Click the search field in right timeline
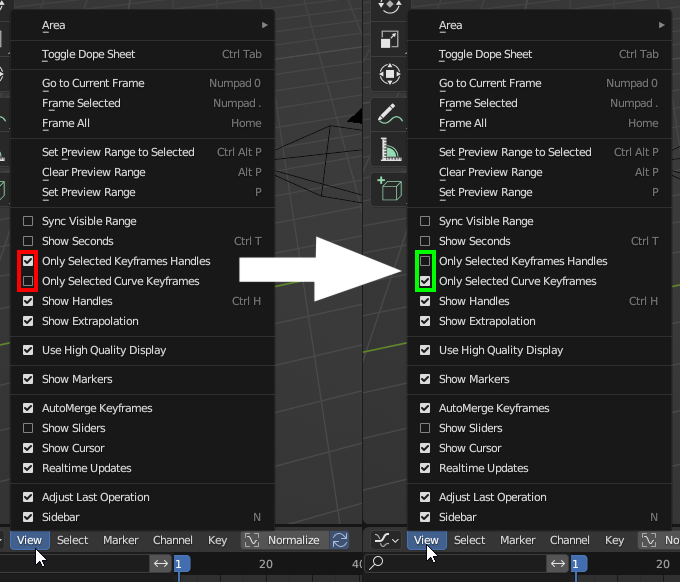The height and width of the screenshot is (582, 680). click(456, 563)
